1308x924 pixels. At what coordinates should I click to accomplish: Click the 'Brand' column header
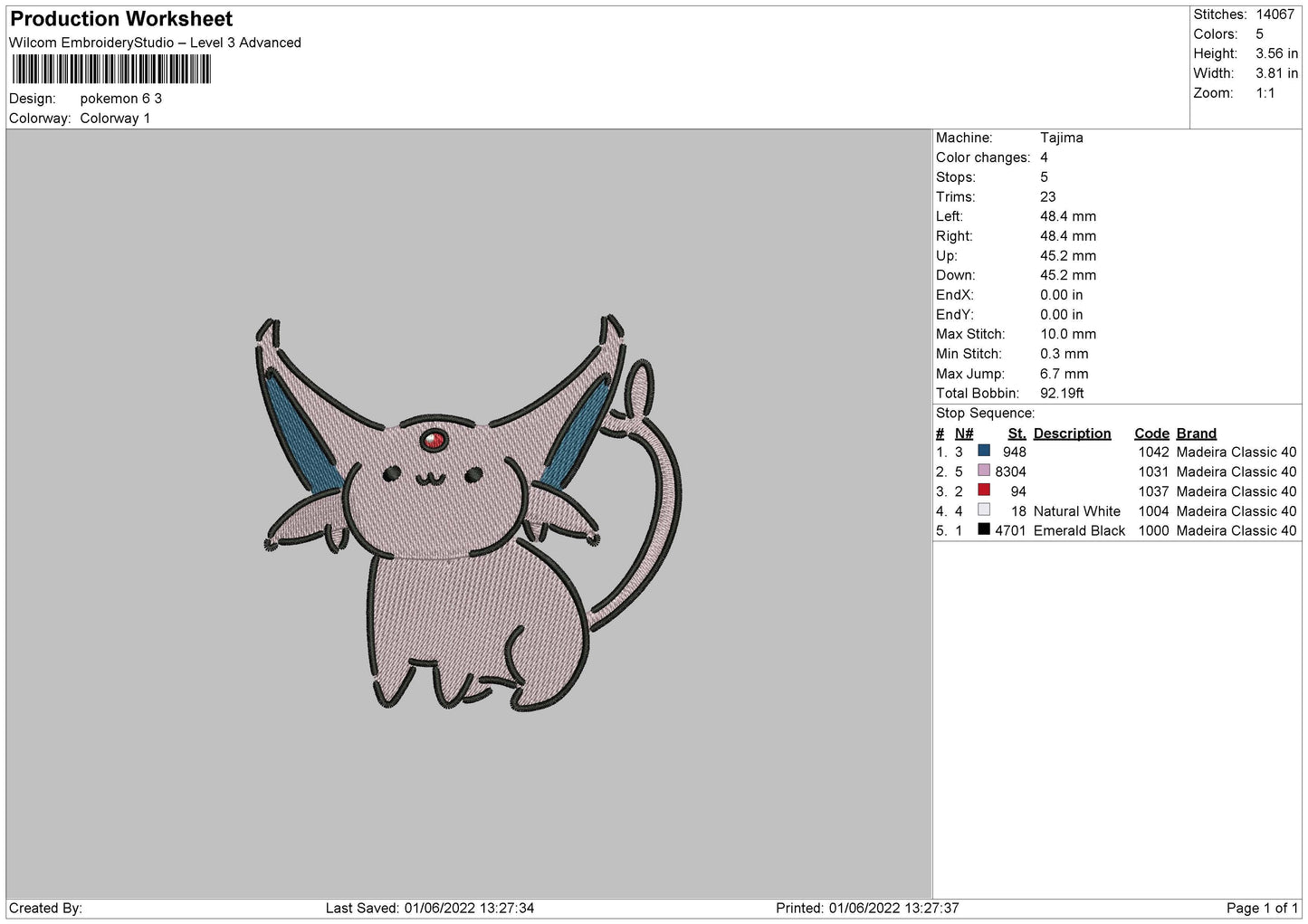click(x=1197, y=433)
